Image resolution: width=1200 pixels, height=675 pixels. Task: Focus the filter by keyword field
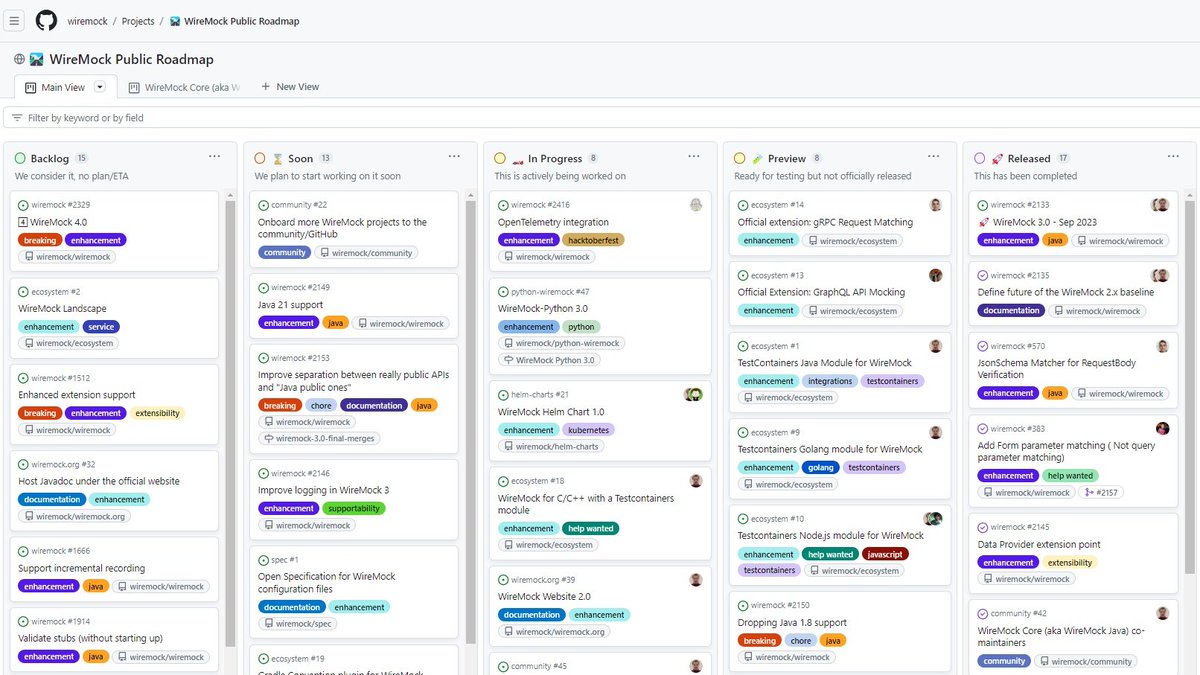pyautogui.click(x=600, y=118)
